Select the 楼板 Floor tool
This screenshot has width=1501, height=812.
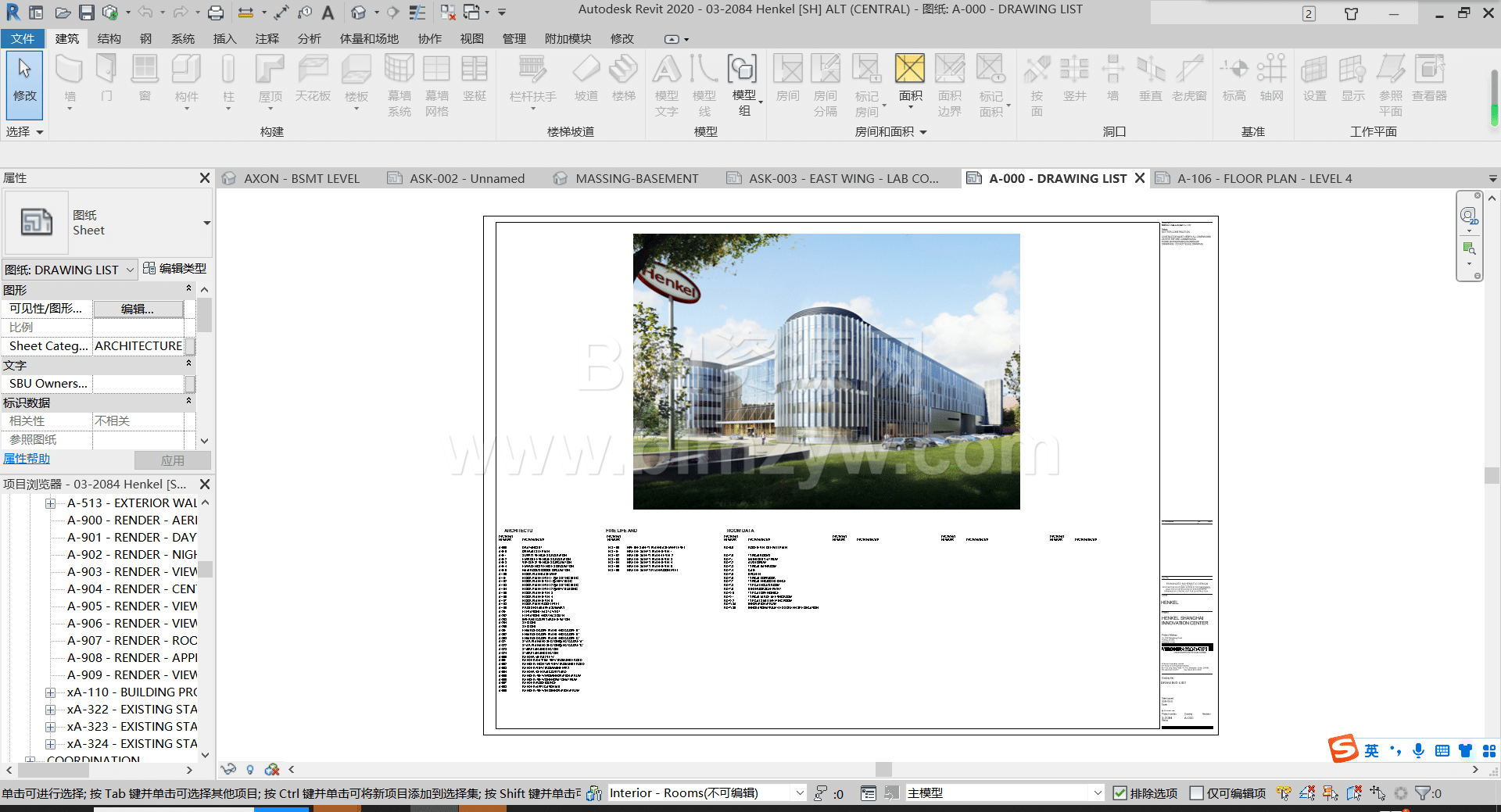tap(356, 80)
